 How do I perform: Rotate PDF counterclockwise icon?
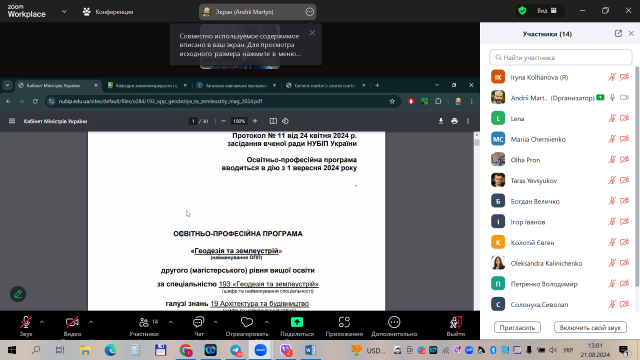pos(285,121)
